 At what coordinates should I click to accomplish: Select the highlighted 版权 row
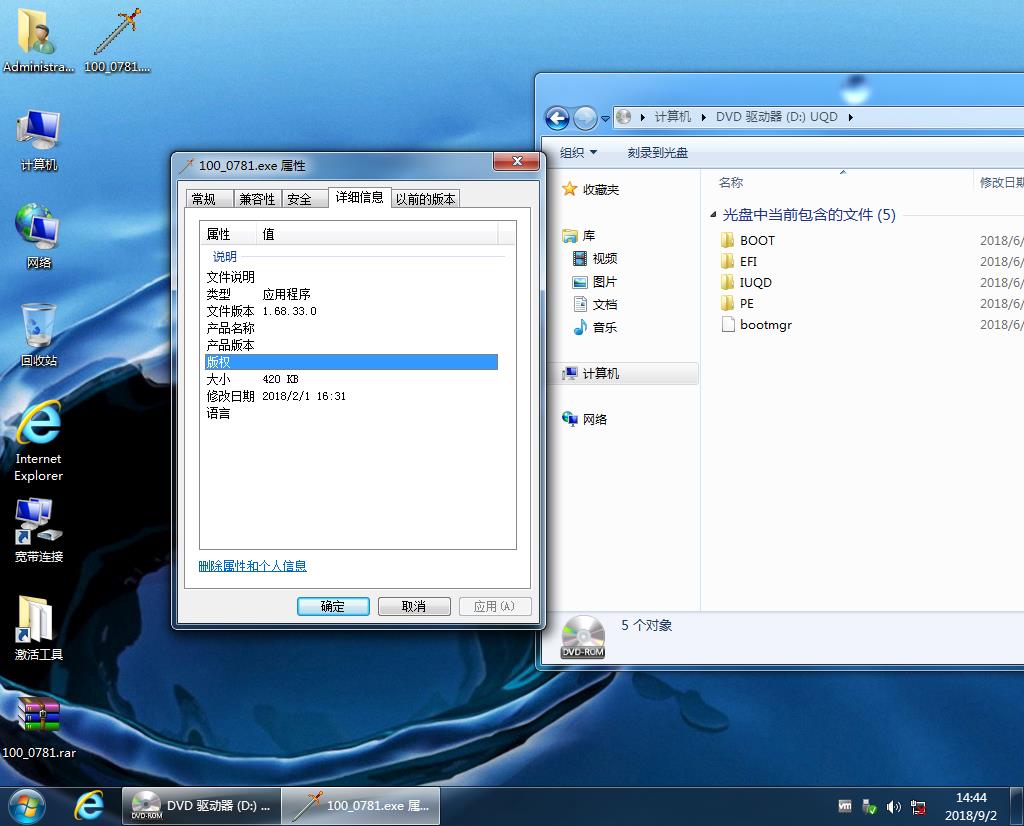pos(351,362)
